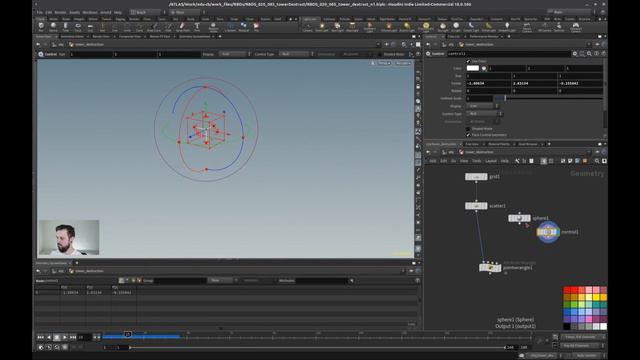Open the Display dropdown in the parameter pane

pos(482,106)
